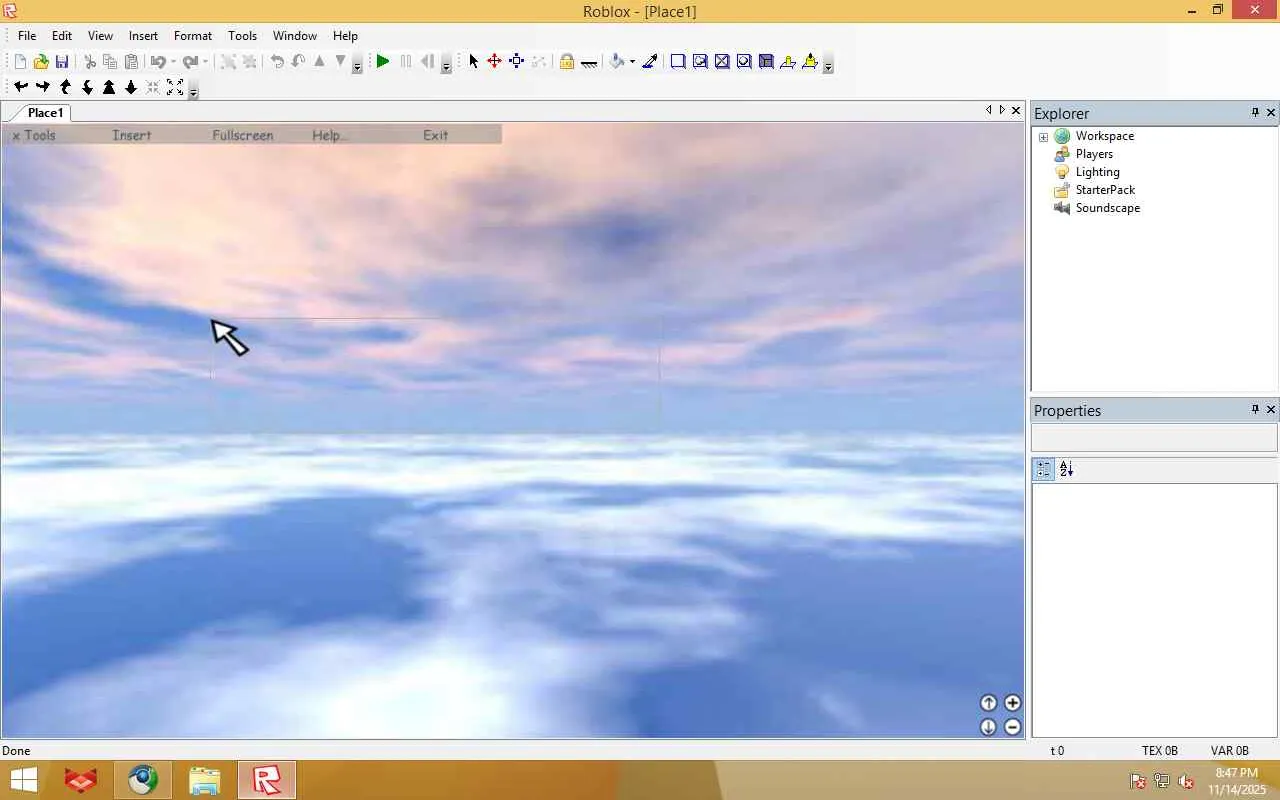The width and height of the screenshot is (1280, 800).
Task: Toggle the Anchor tool beside the padlock
Action: [589, 62]
